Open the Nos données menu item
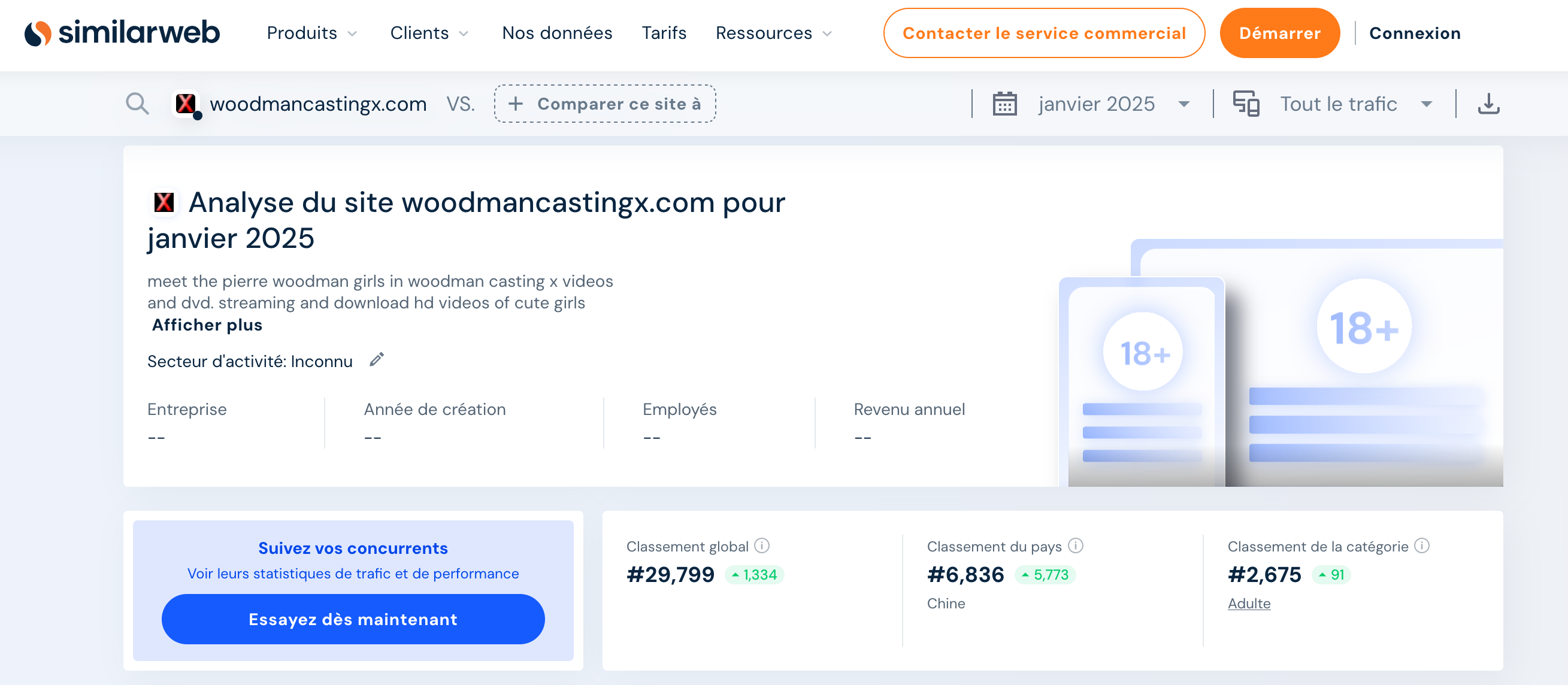This screenshot has width=1568, height=685. click(557, 33)
